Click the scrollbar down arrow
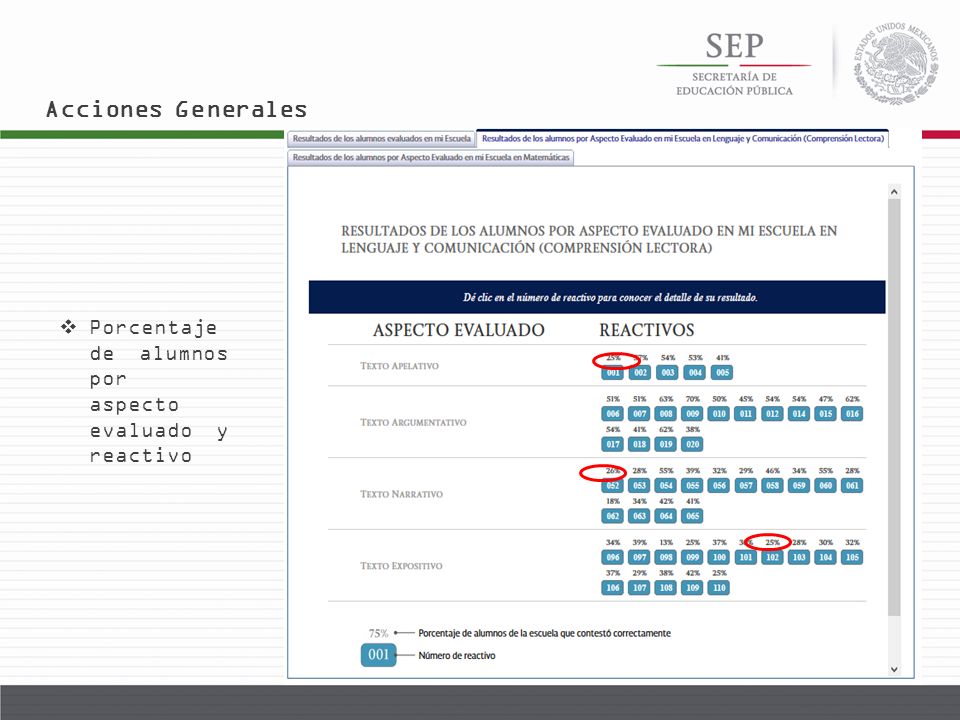 click(x=894, y=669)
